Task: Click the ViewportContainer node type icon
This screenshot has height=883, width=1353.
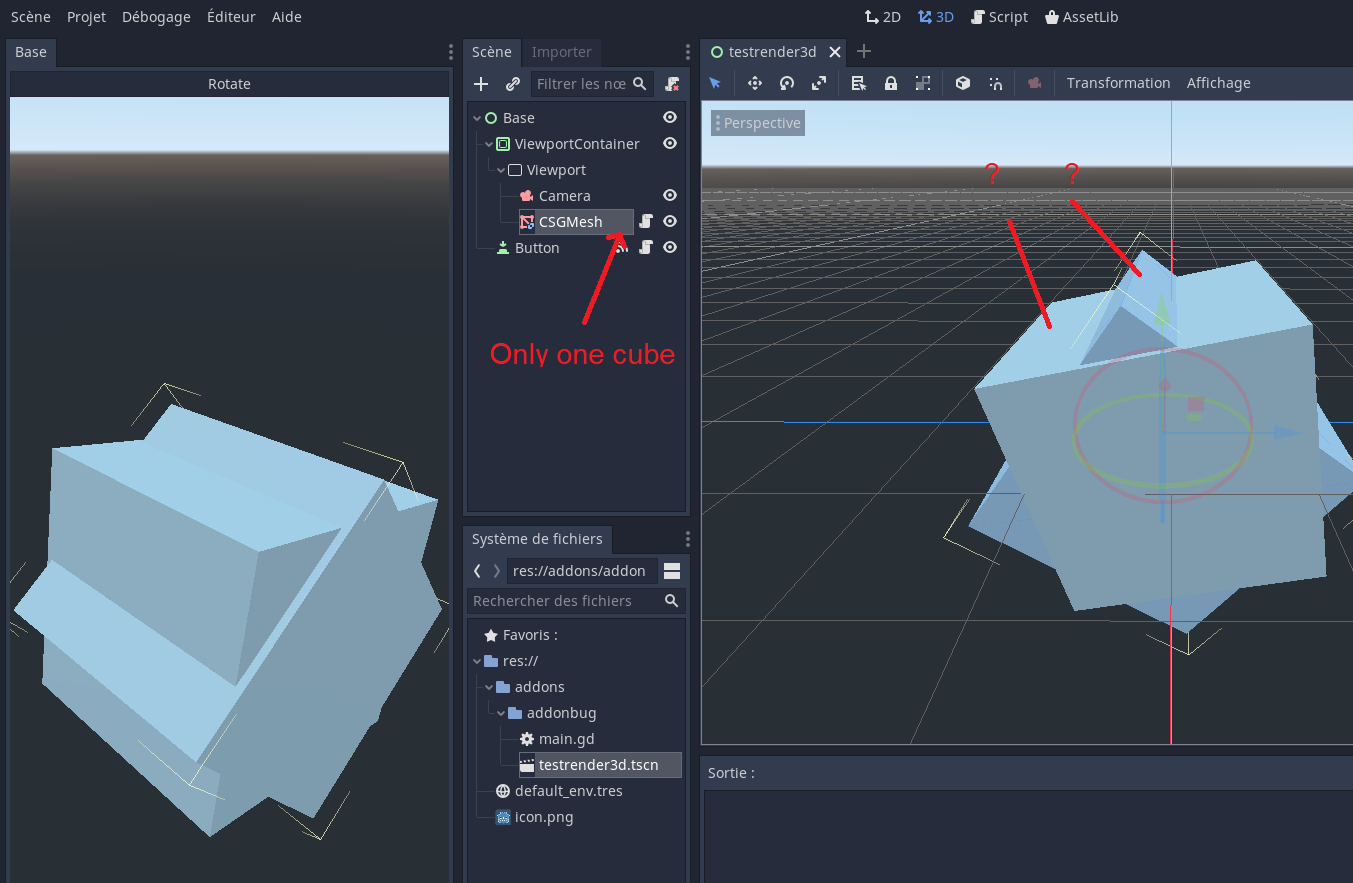Action: (x=503, y=144)
